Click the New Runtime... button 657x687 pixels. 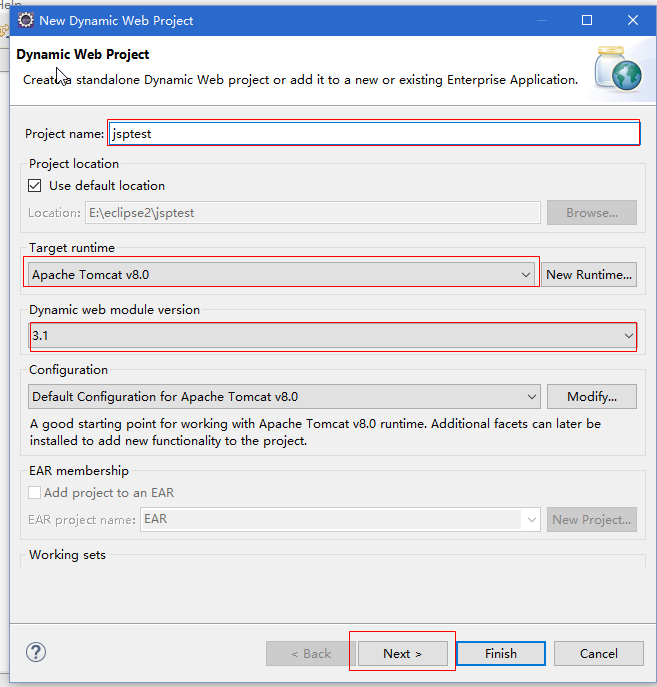pos(589,275)
